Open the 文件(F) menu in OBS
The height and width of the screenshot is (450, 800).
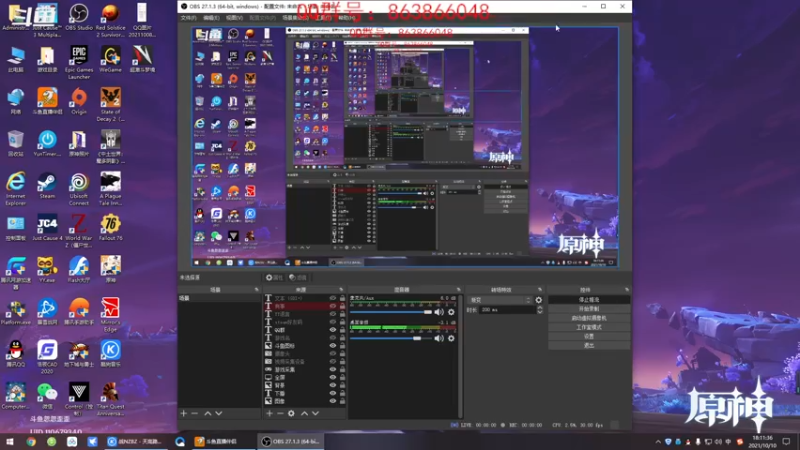point(189,18)
